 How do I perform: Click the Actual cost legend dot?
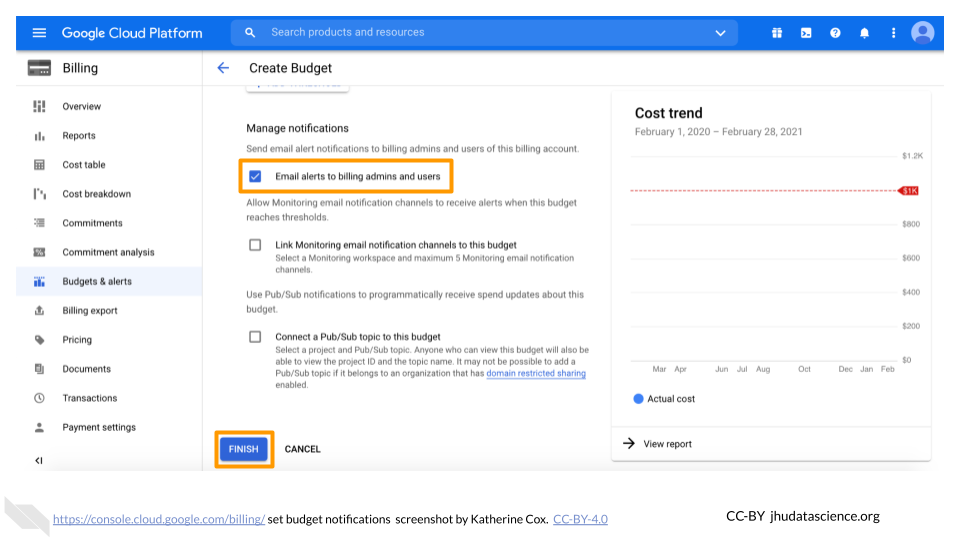(638, 399)
